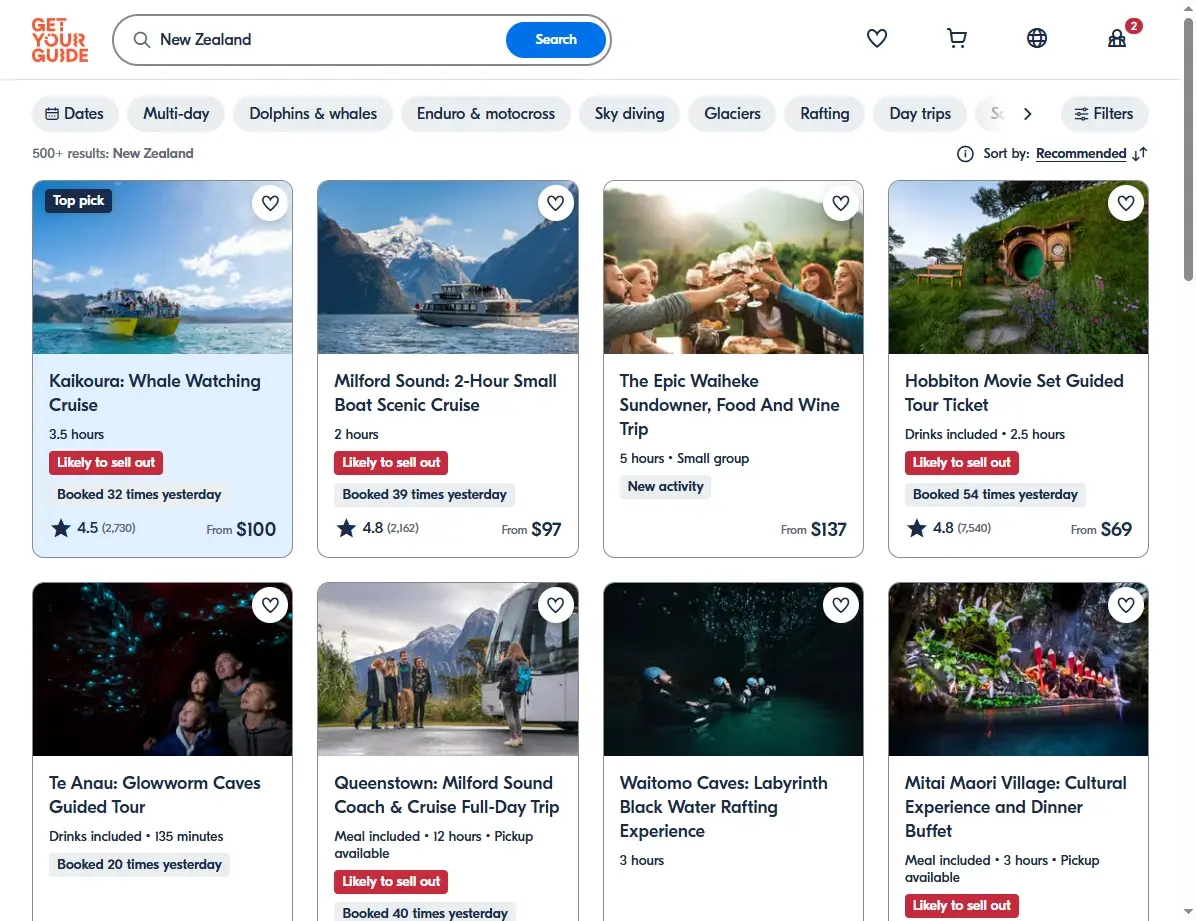Image resolution: width=1196 pixels, height=921 pixels.
Task: Click the Milford Sound boat photo
Action: click(x=448, y=267)
